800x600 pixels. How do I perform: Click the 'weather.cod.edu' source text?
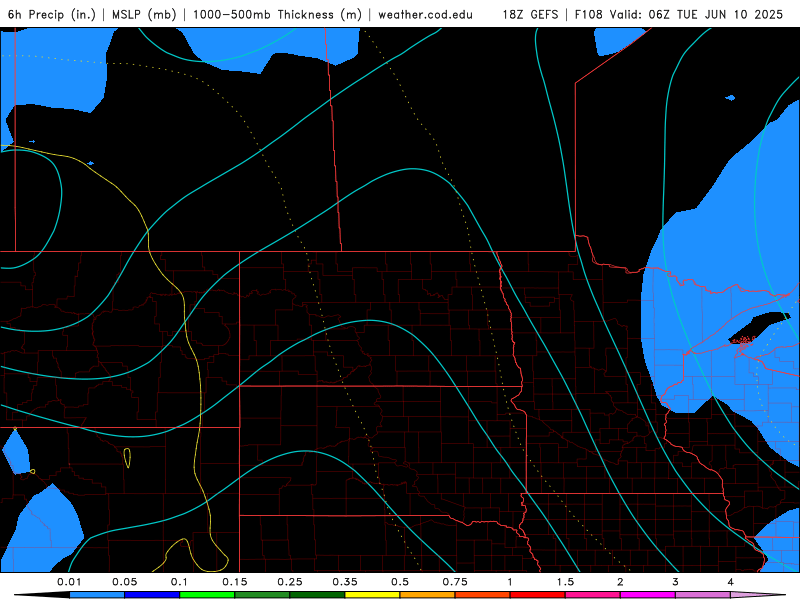coord(425,14)
